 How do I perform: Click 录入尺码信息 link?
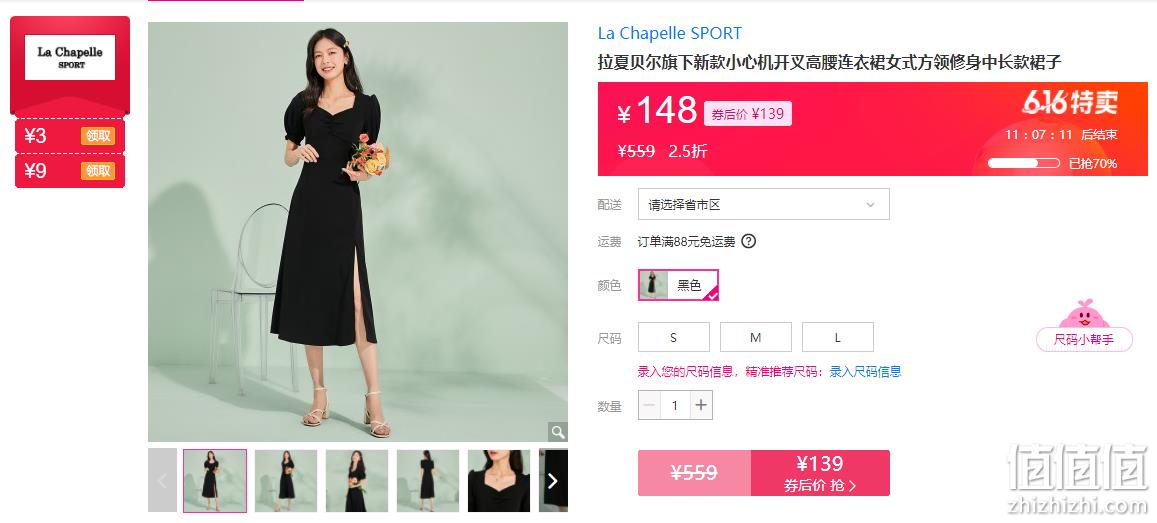coord(866,371)
